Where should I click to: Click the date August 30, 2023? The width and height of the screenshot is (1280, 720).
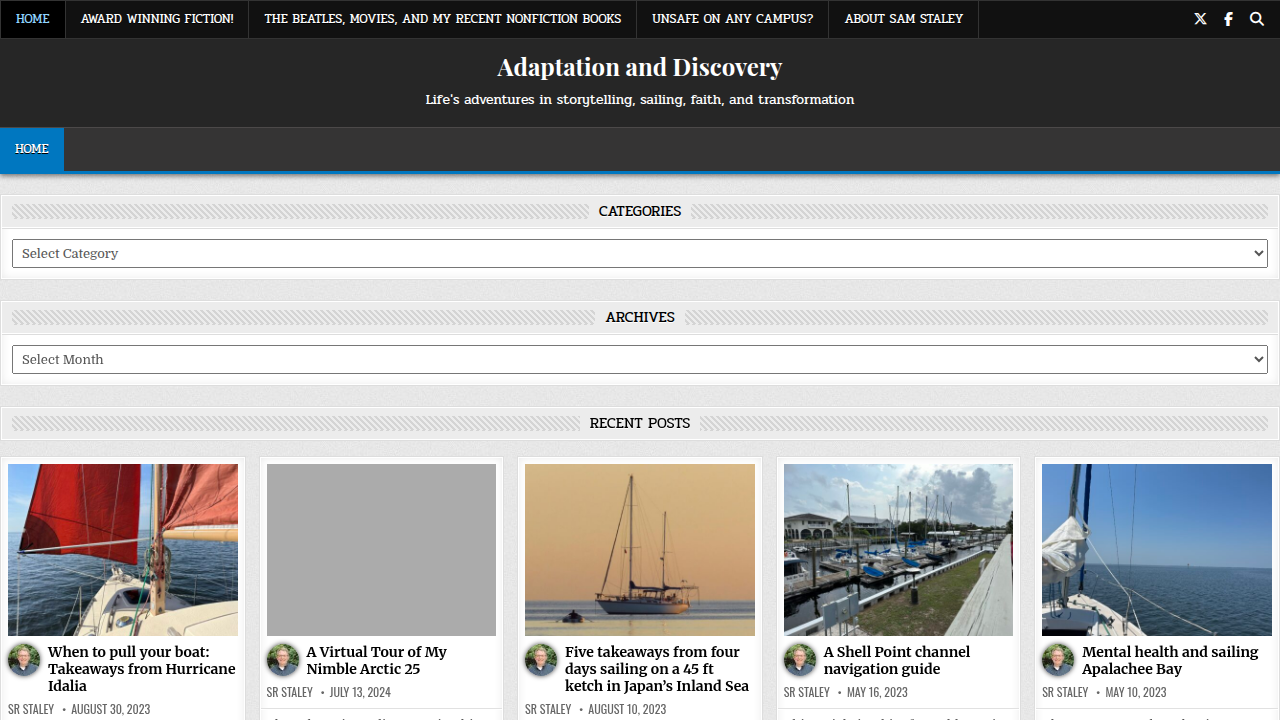[x=110, y=709]
